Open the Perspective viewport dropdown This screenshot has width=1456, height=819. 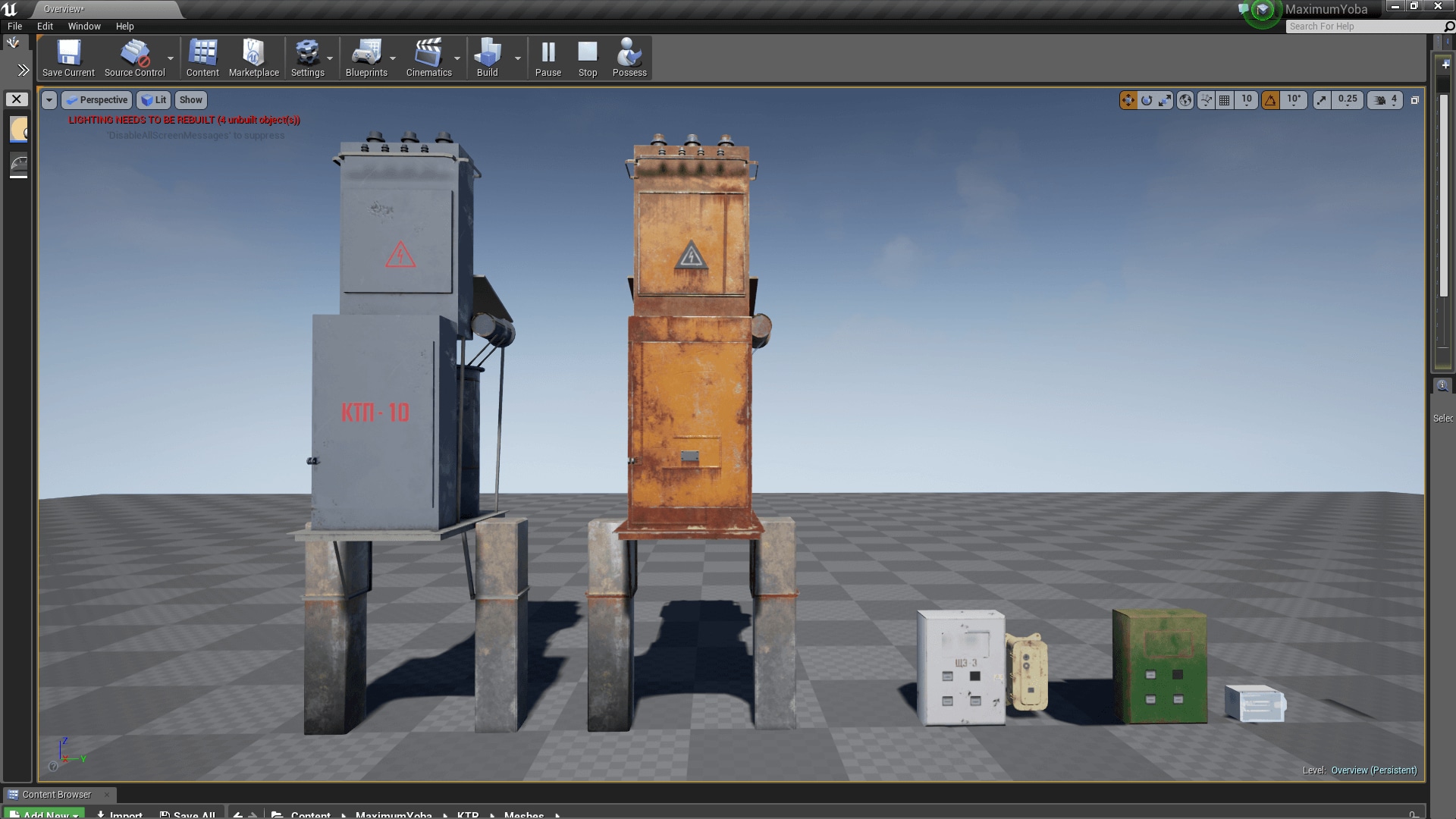tap(97, 99)
